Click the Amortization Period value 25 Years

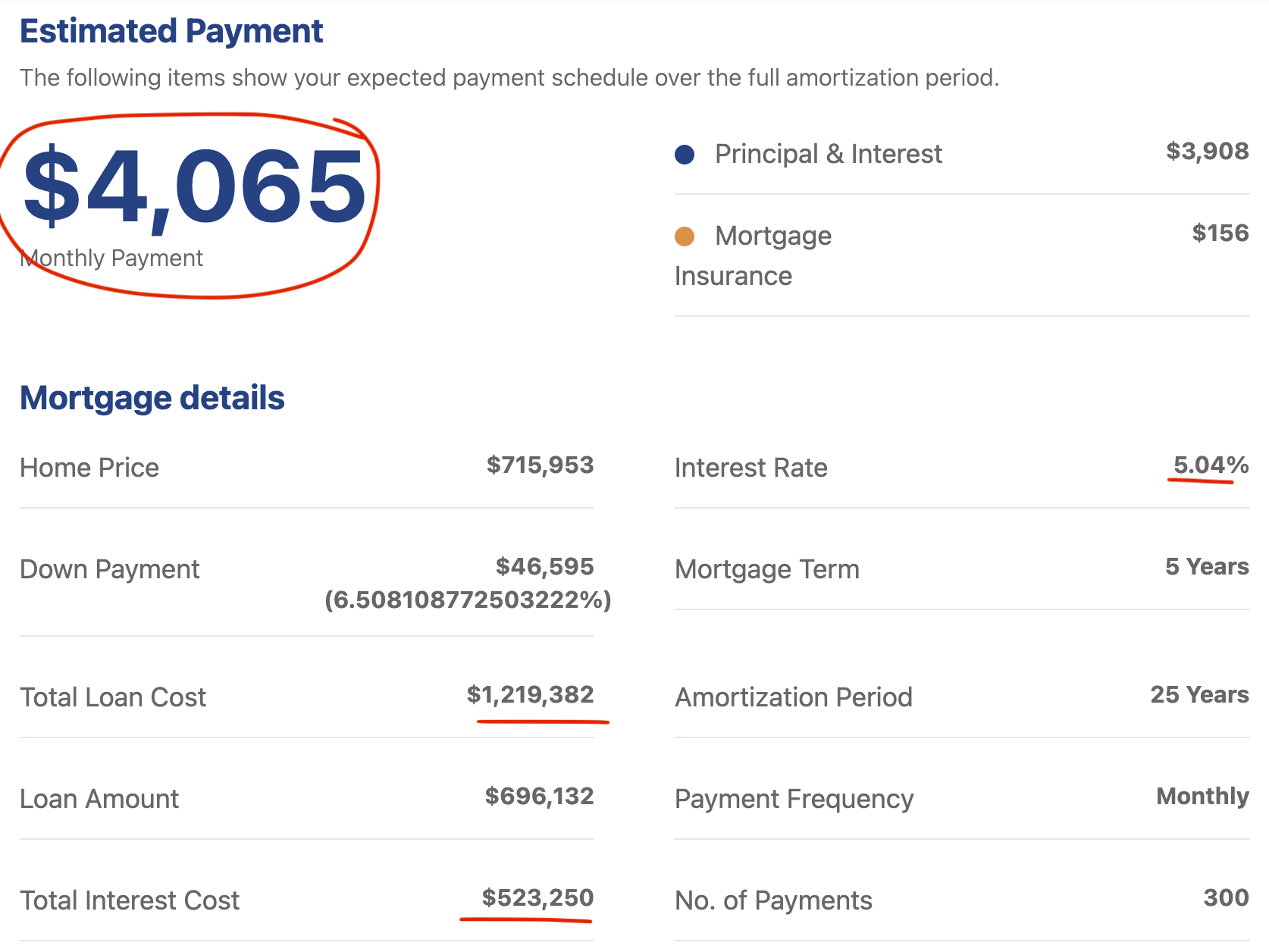coord(1199,694)
